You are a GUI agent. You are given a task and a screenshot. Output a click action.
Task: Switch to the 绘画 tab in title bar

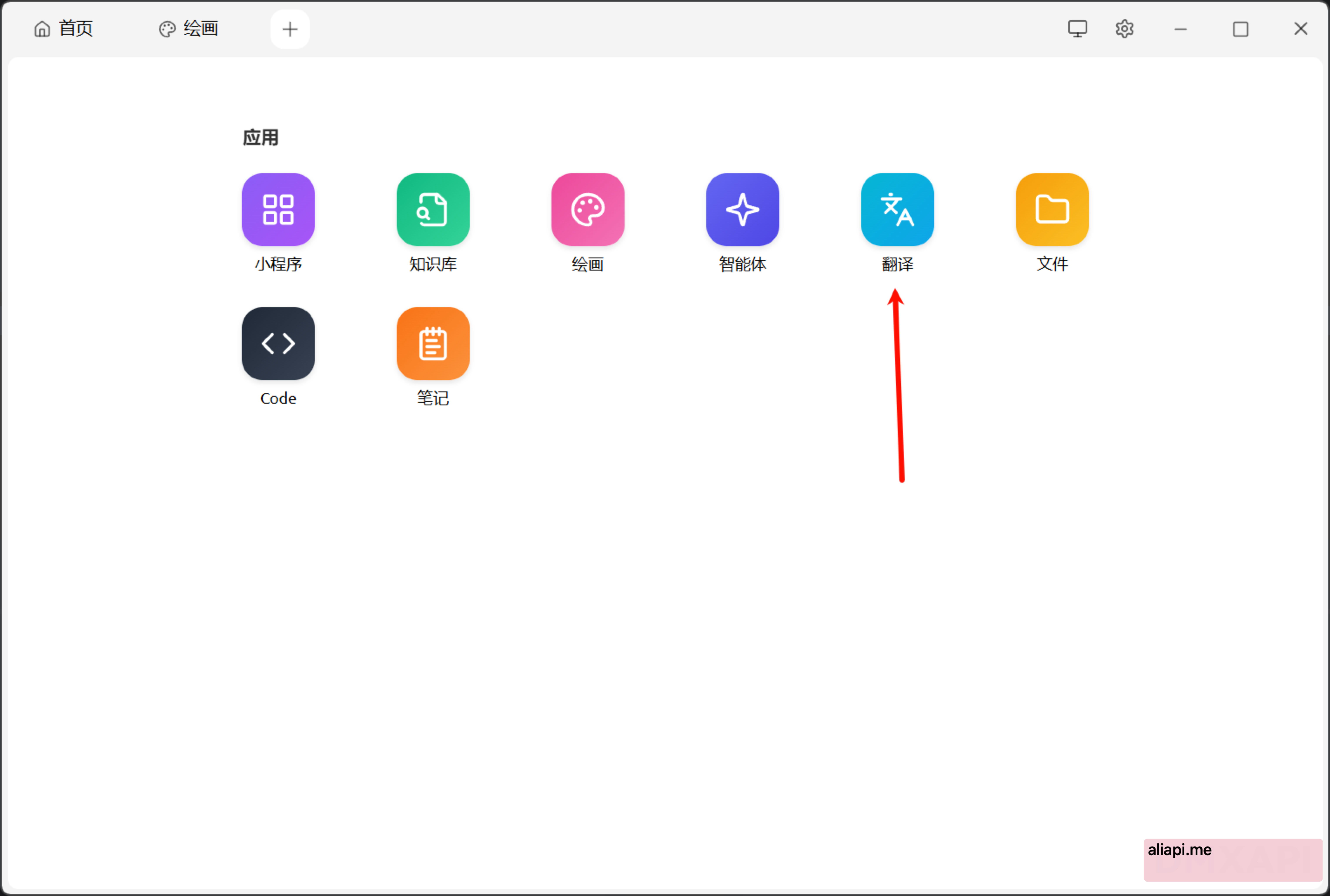click(x=189, y=28)
